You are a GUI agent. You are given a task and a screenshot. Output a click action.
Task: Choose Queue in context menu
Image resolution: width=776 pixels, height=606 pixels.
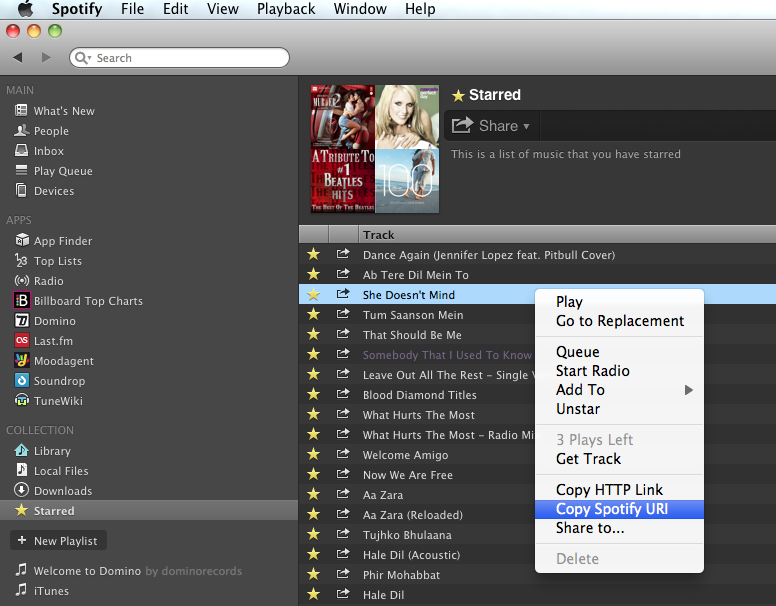pos(619,352)
